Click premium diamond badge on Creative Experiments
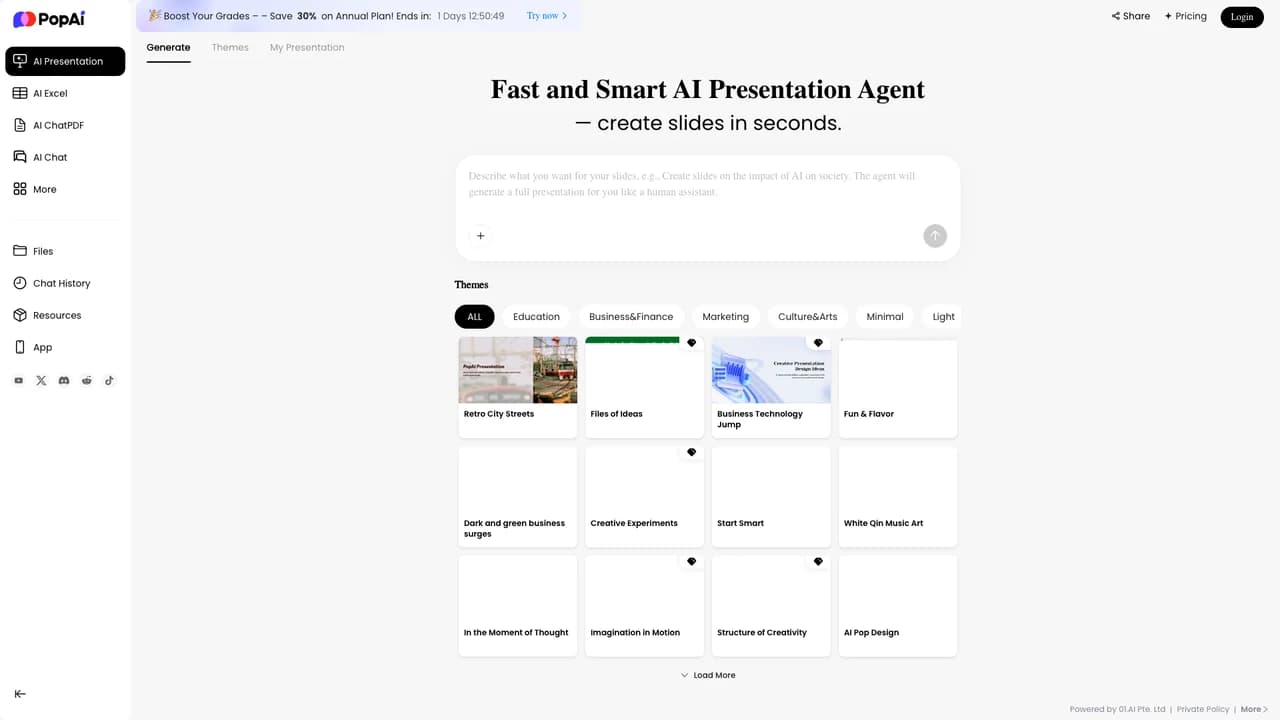 coord(691,452)
